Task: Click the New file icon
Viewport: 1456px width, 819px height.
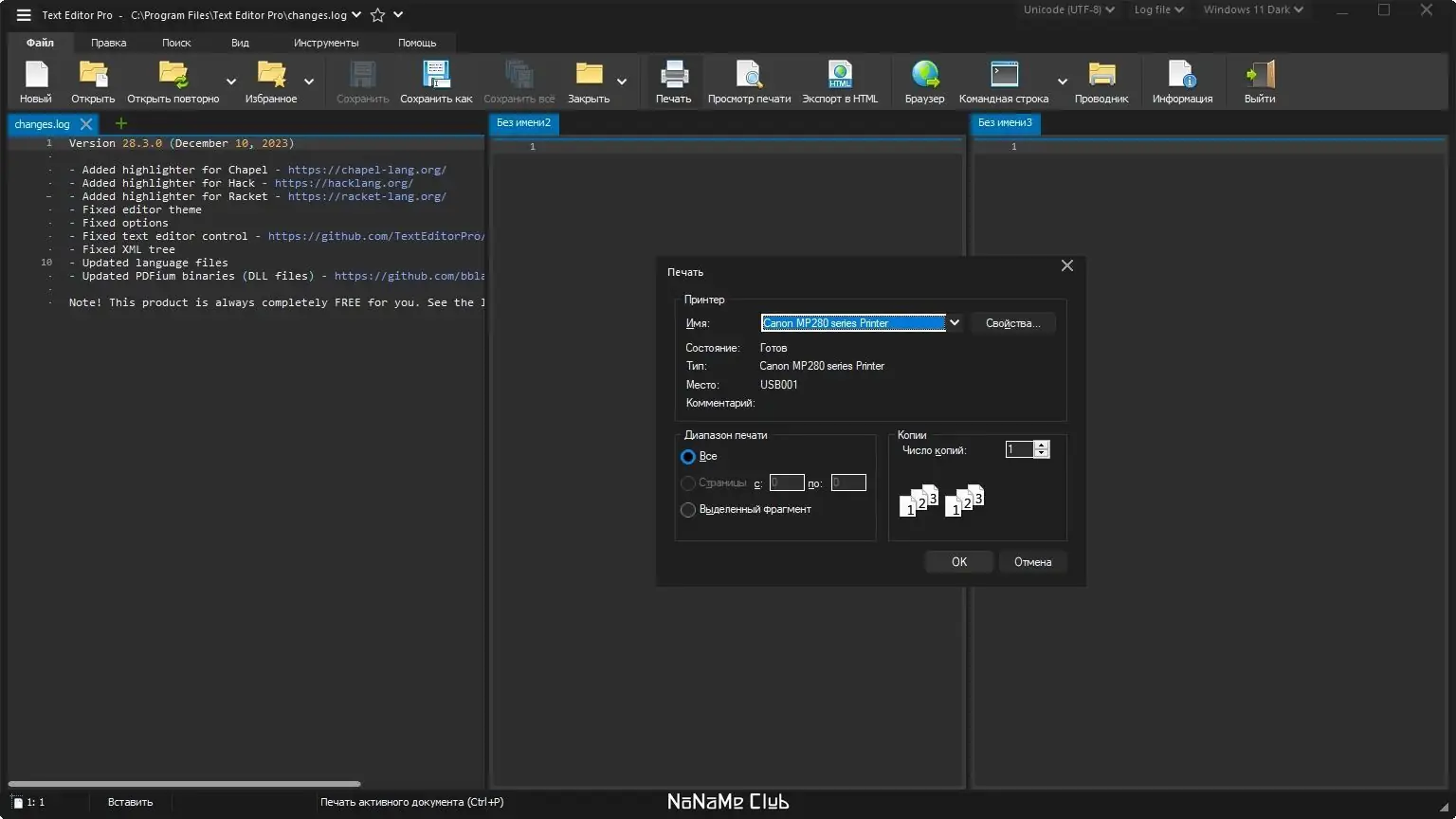Action: pyautogui.click(x=36, y=76)
